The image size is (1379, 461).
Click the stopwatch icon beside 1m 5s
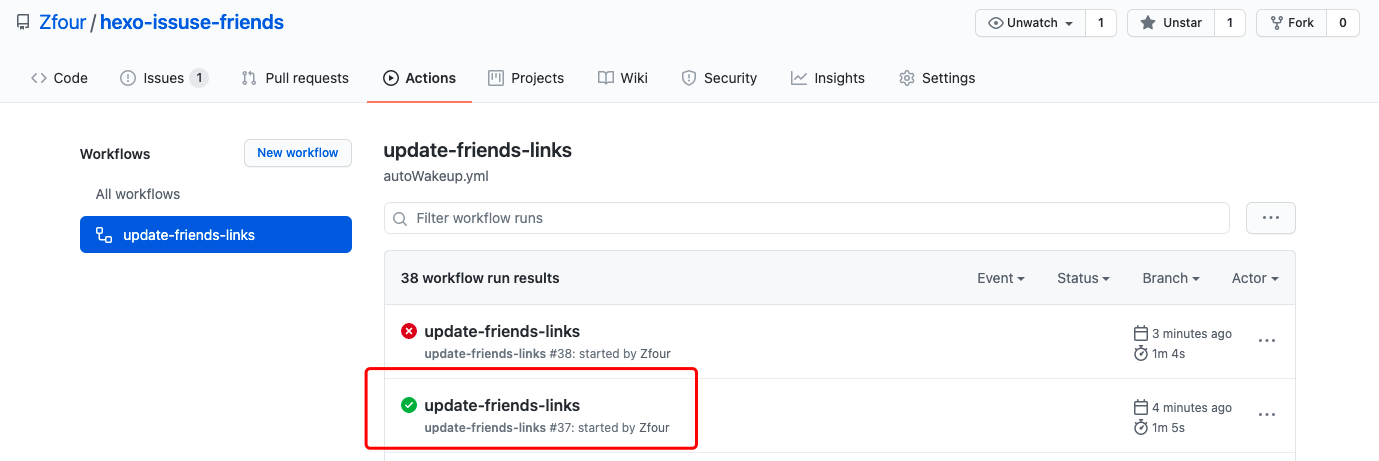pos(1140,428)
